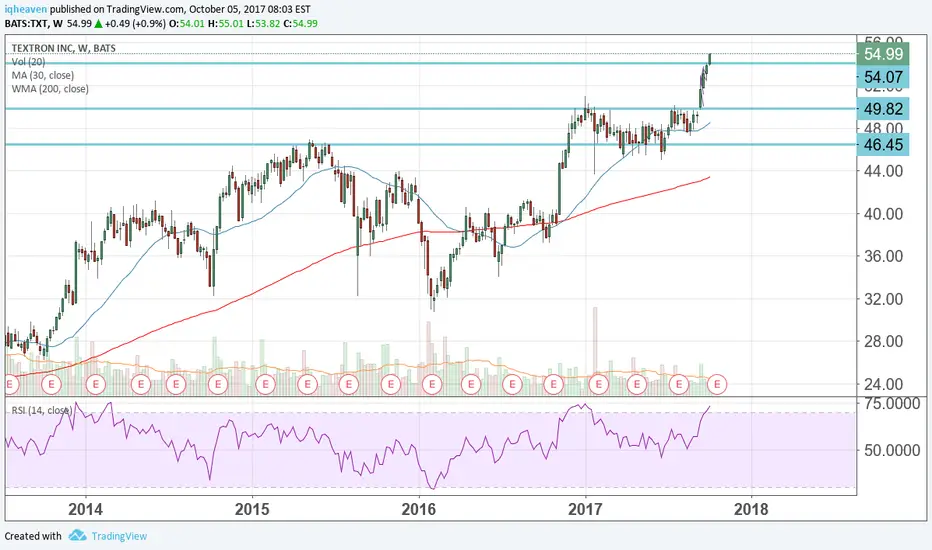Click the Created with caption text
Viewport: 932px width, 550px height.
pos(33,536)
